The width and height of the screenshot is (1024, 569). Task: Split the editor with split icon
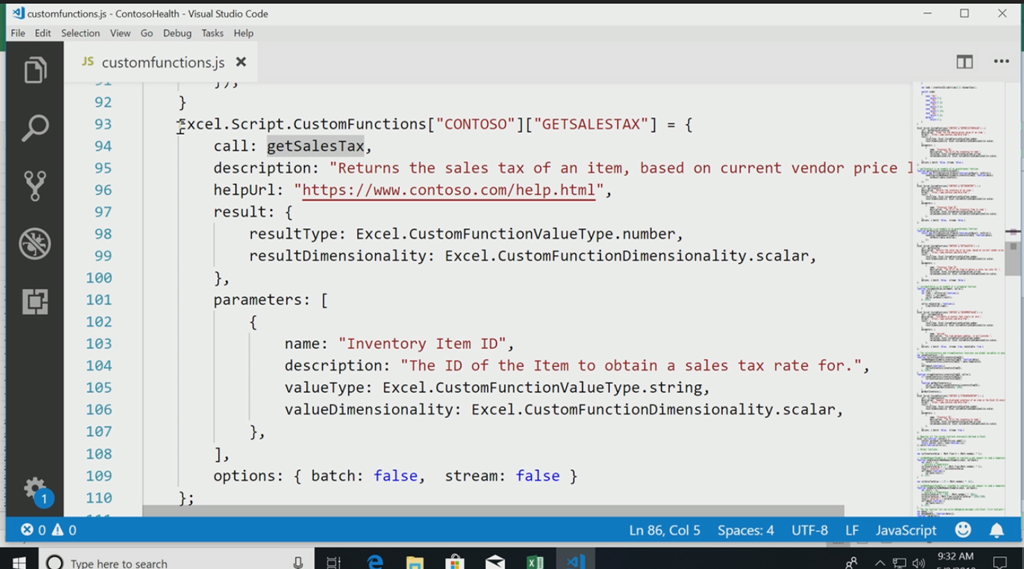(965, 62)
